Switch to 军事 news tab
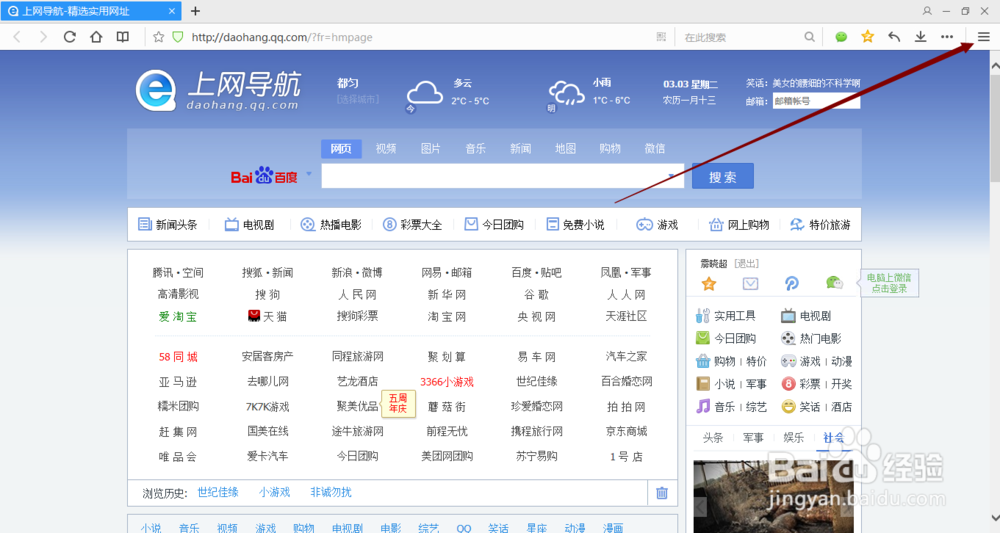The height and width of the screenshot is (533, 1000). (x=753, y=438)
